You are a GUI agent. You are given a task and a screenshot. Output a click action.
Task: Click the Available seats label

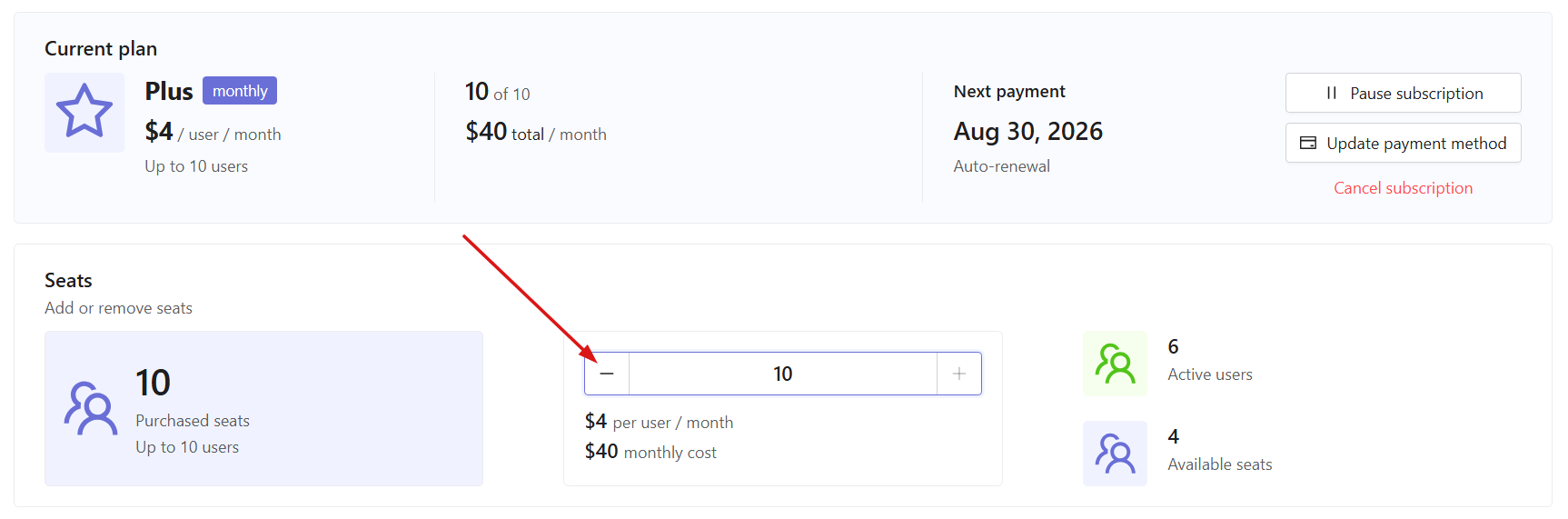point(1220,464)
